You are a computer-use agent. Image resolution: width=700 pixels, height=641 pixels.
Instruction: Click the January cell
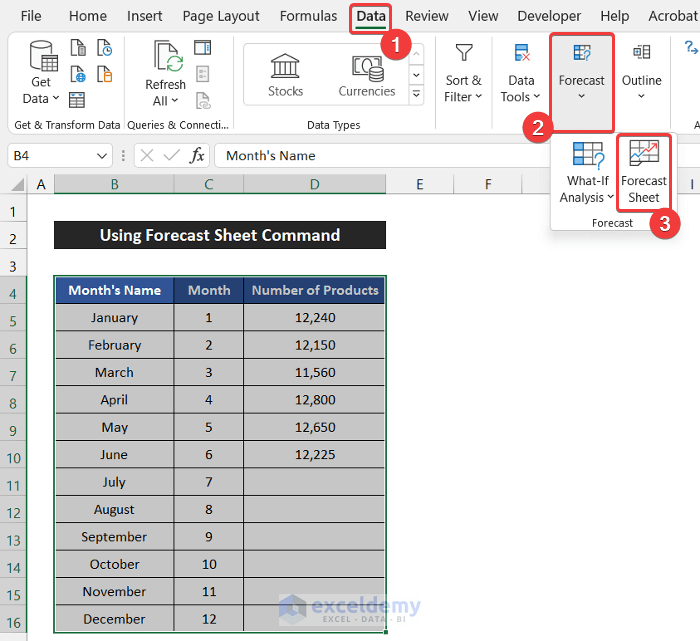click(x=114, y=318)
